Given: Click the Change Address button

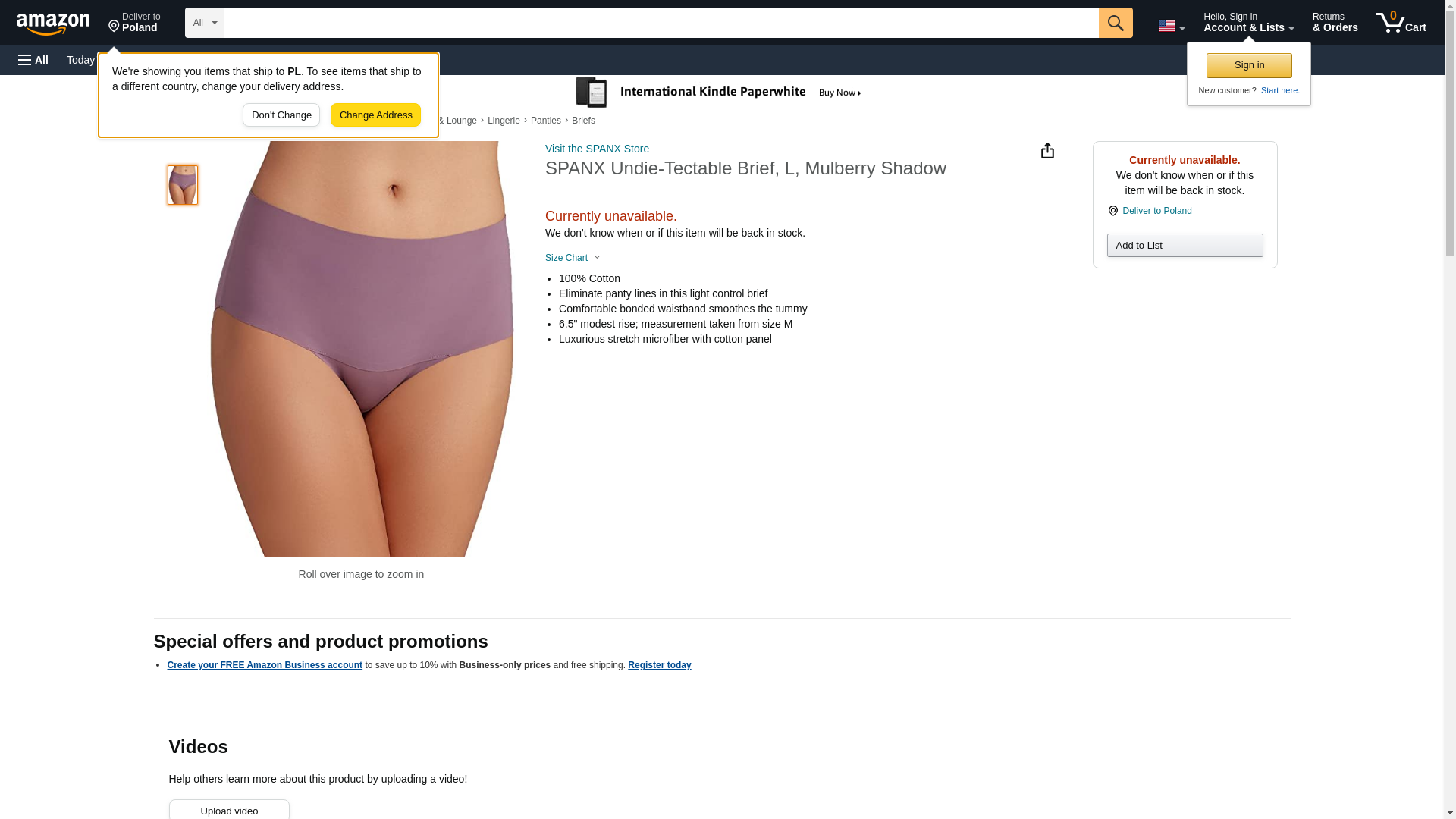Looking at the screenshot, I should (375, 115).
